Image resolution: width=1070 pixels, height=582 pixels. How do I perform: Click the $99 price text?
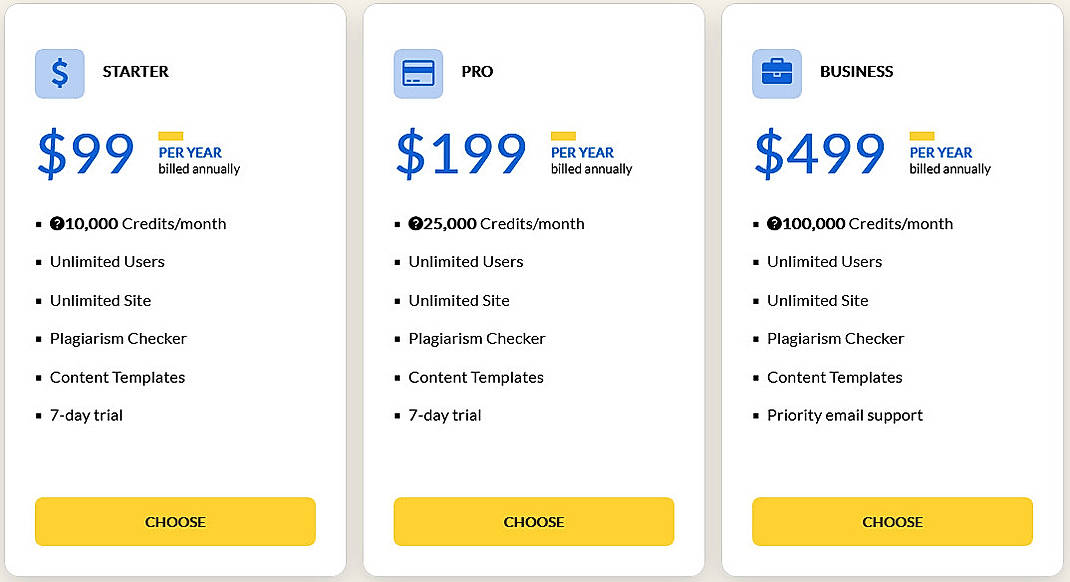tap(85, 152)
